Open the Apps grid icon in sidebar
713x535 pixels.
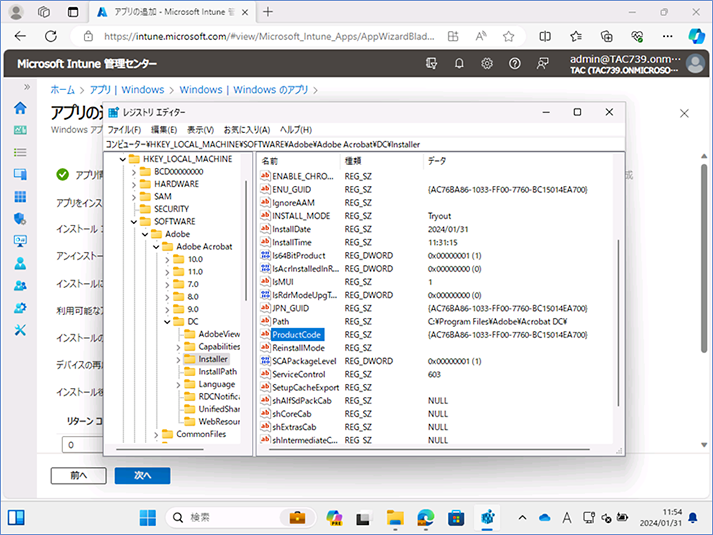tap(20, 197)
